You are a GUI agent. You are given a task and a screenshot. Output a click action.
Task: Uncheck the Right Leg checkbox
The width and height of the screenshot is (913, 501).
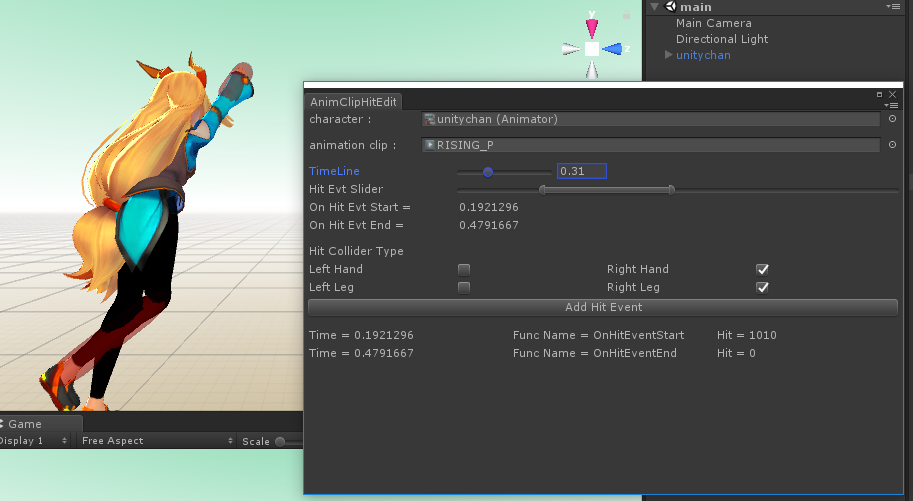762,287
